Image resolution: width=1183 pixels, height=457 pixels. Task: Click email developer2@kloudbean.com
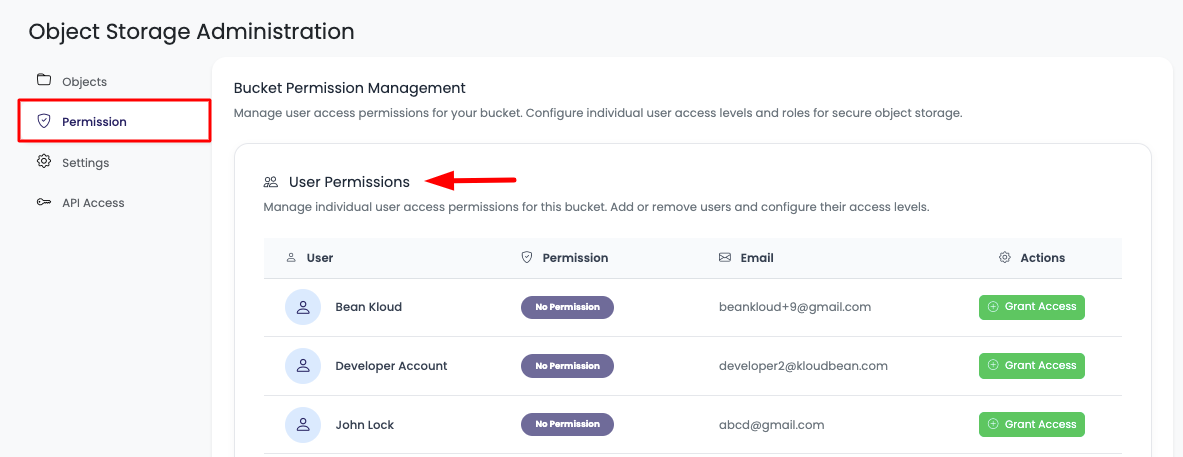[x=803, y=366]
